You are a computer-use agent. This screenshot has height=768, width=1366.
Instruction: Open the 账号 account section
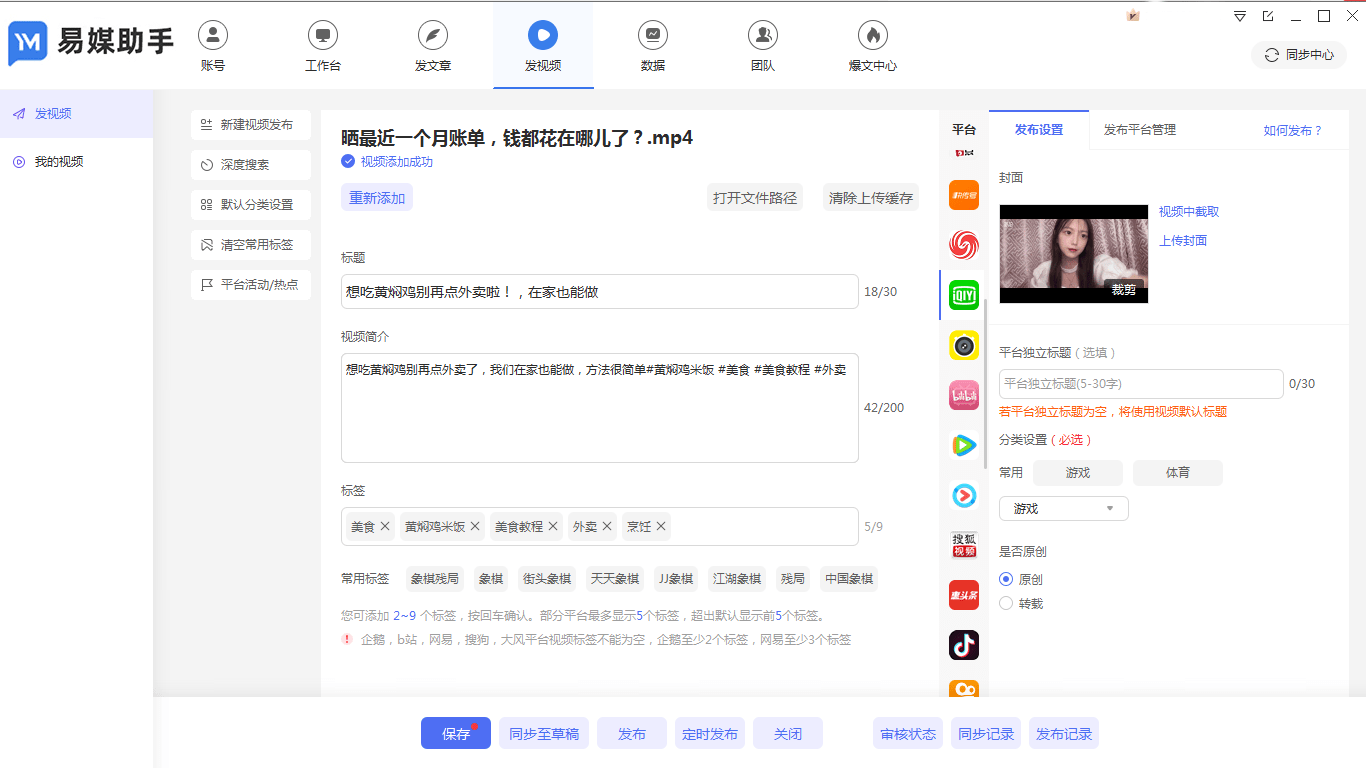212,46
